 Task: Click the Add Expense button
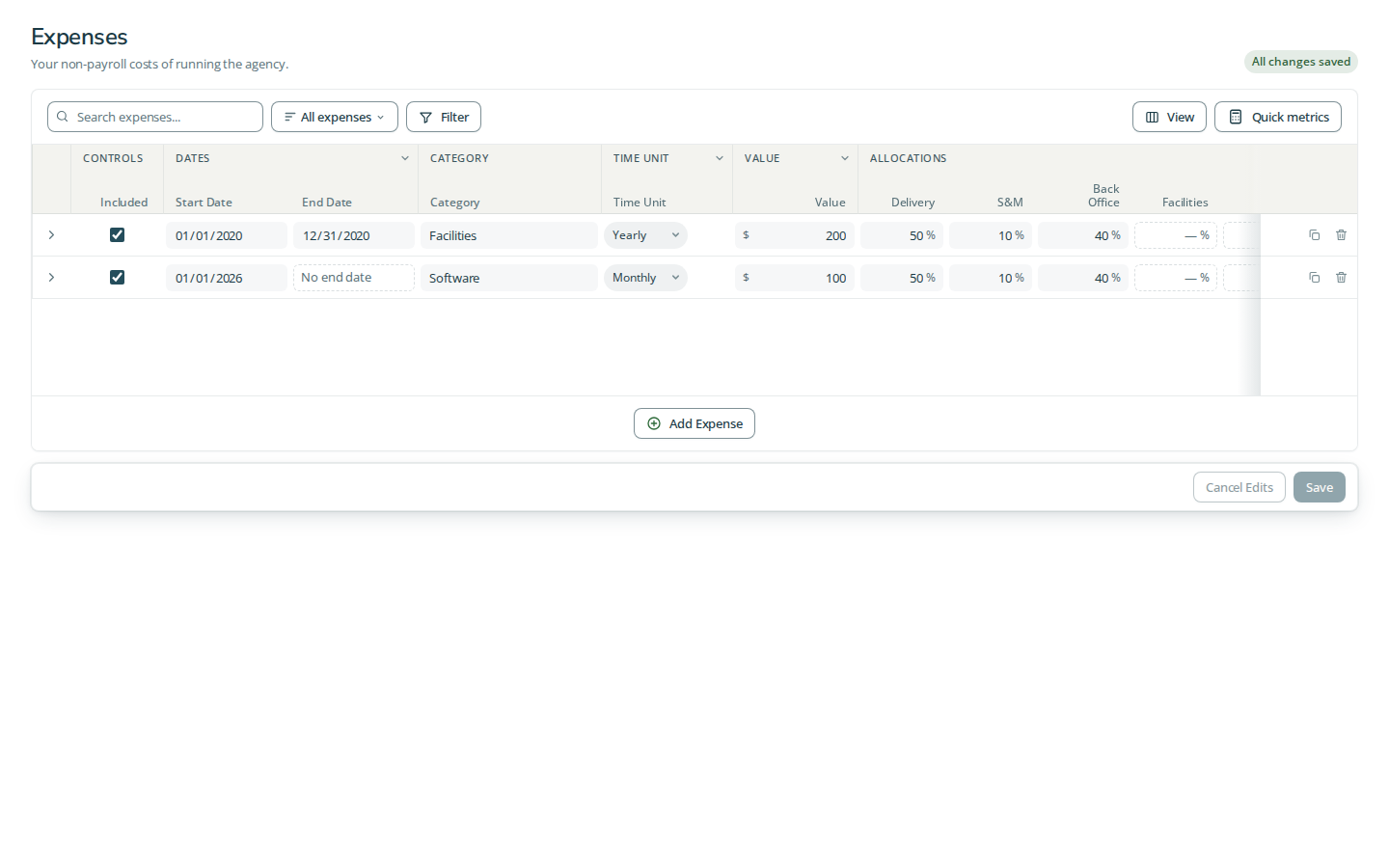[694, 423]
